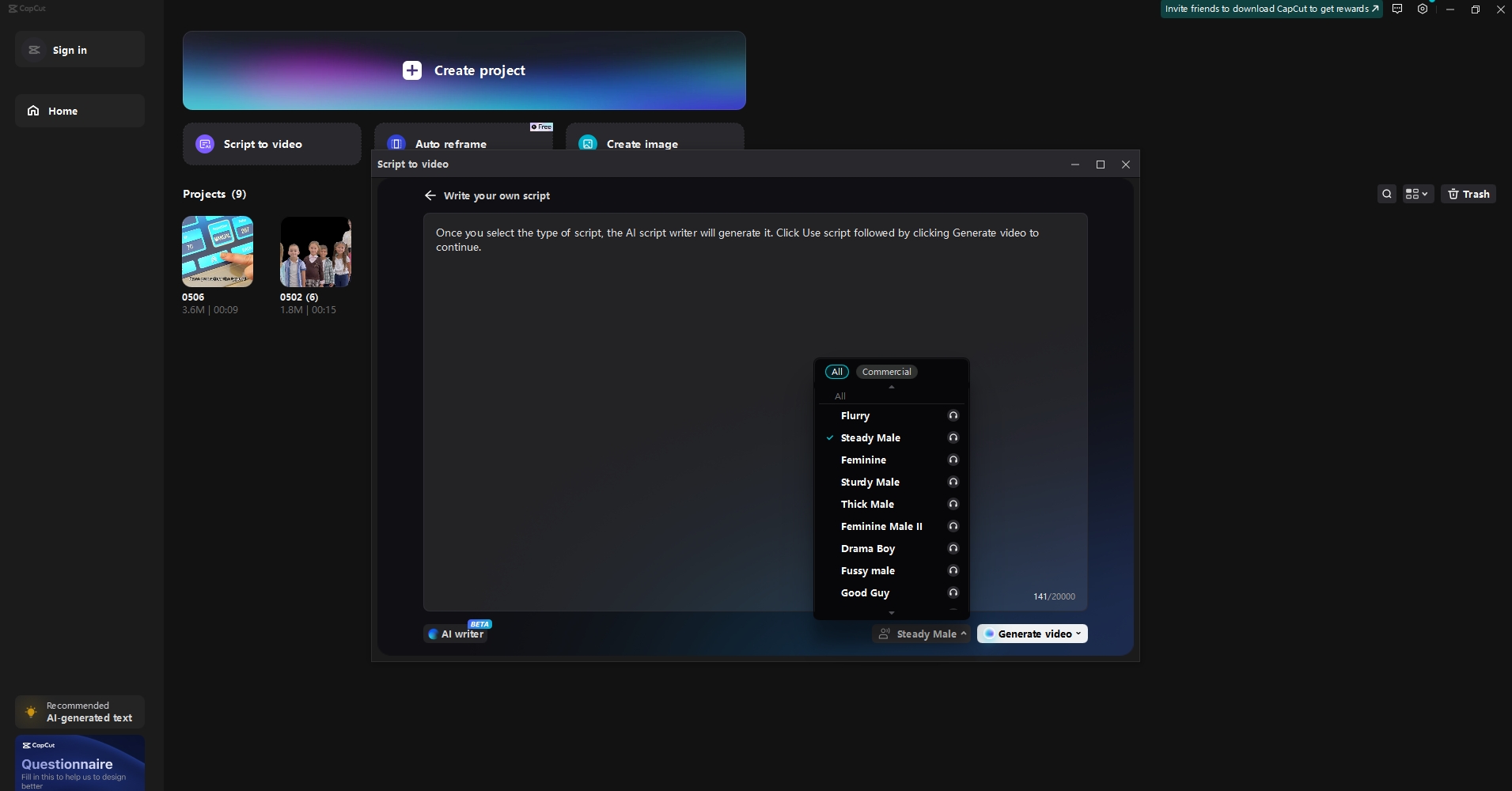Select the Good Guy voice
This screenshot has height=791, width=1512.
tap(866, 592)
